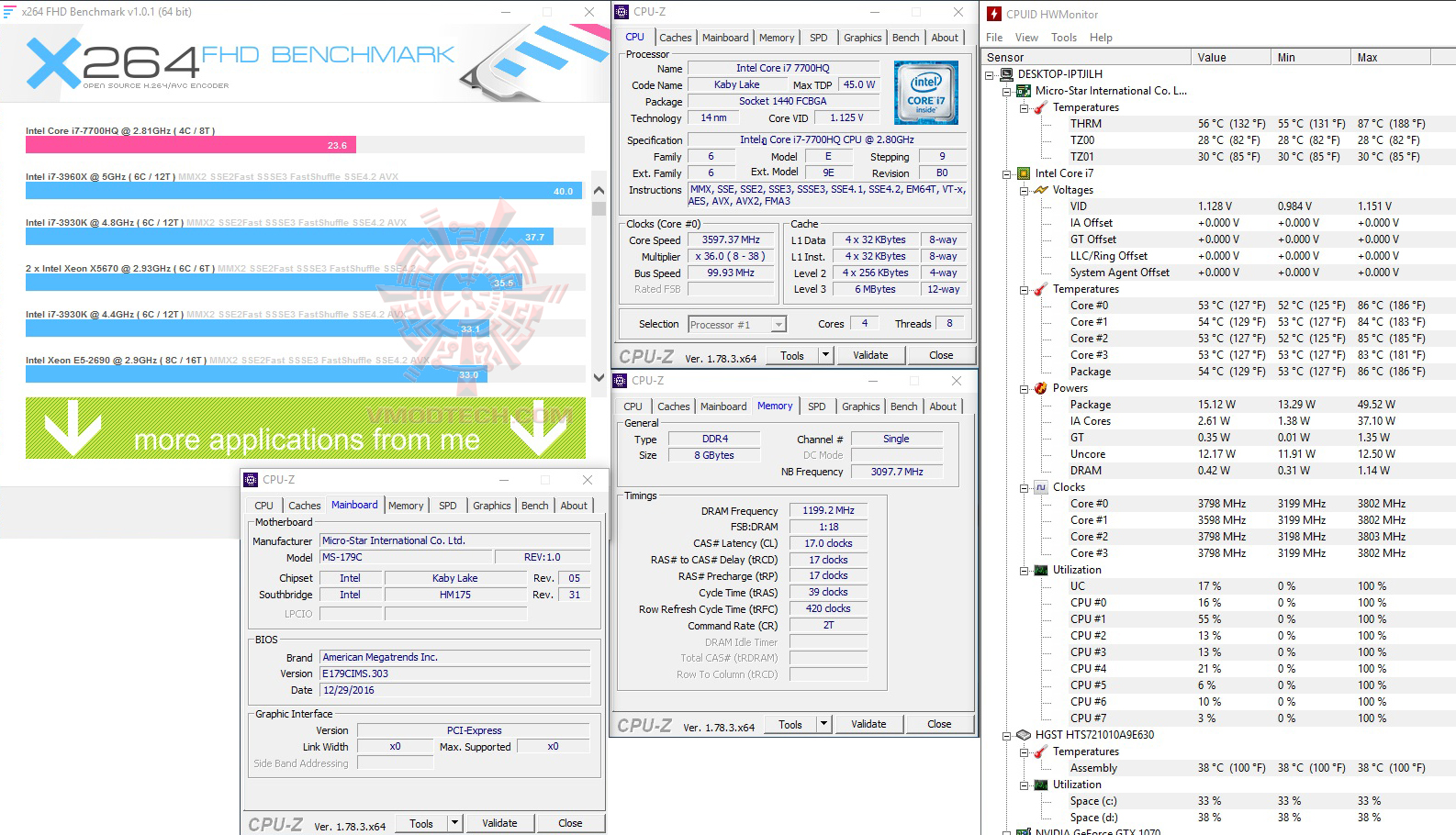Click the Intel Core i7 Utilization chip icon
Screen dimensions: 1456x835
(1040, 570)
